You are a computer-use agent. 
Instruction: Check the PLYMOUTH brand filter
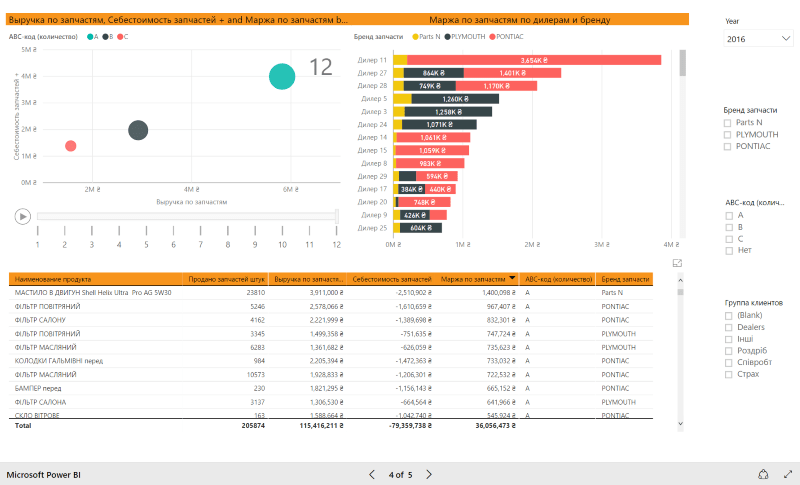coord(728,135)
